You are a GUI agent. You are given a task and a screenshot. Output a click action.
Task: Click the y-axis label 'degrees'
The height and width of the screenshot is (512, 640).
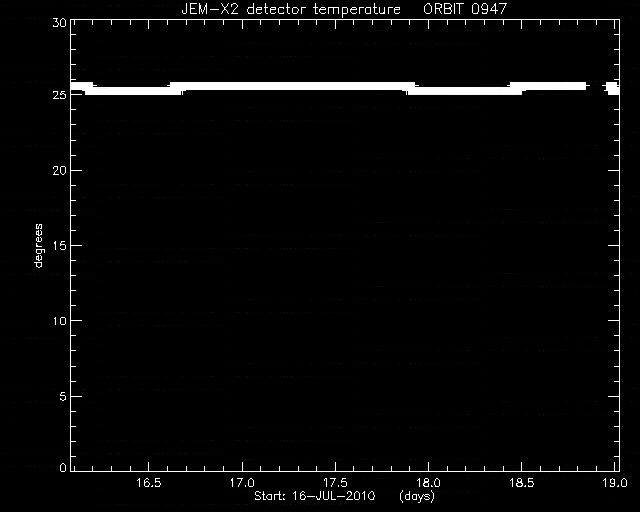(38, 246)
